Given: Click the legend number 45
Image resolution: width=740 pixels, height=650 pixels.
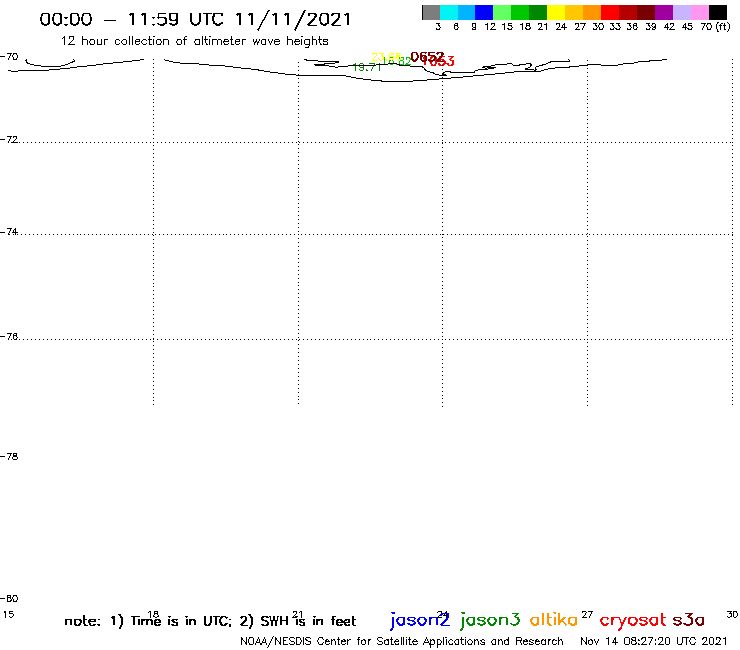Looking at the screenshot, I should coord(687,27).
